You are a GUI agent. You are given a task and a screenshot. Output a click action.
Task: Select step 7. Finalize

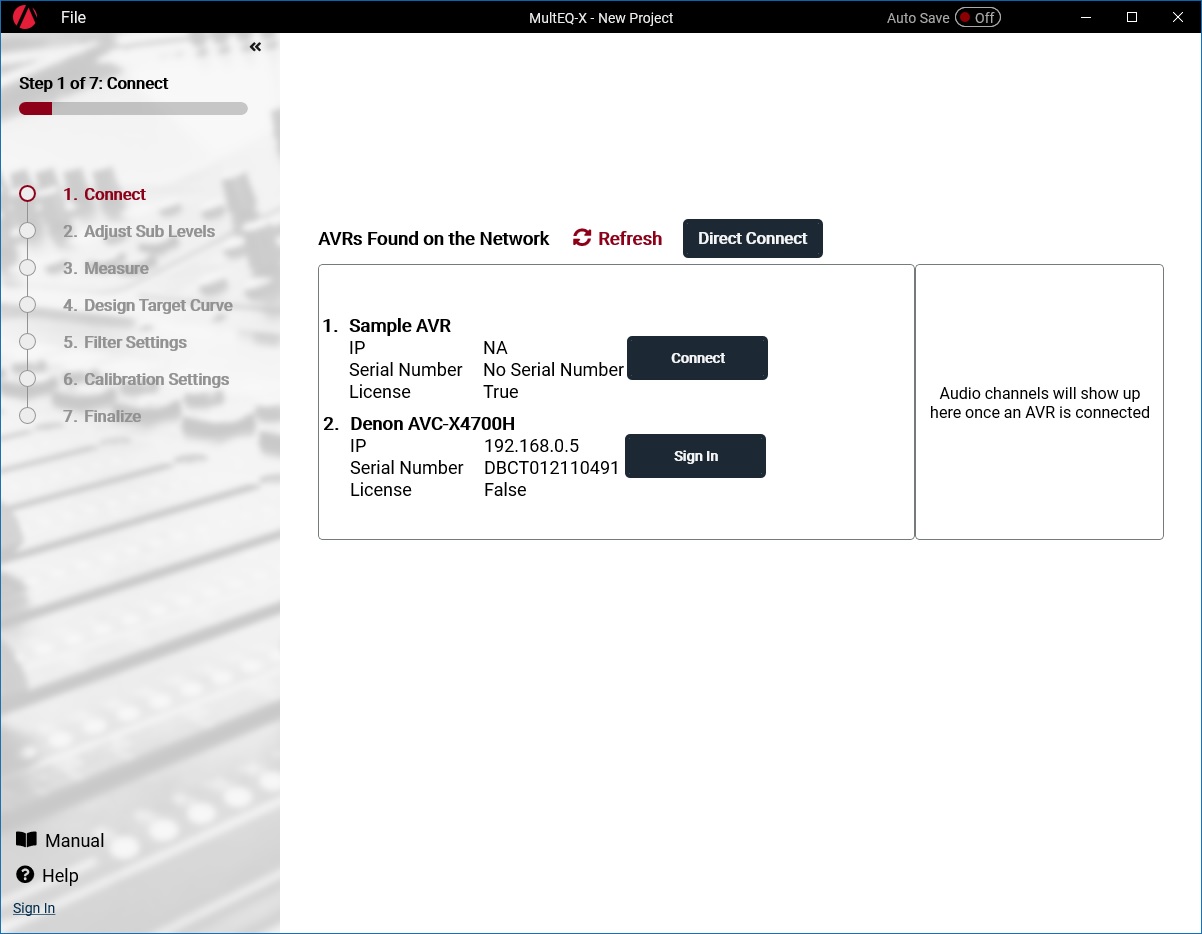coord(102,416)
